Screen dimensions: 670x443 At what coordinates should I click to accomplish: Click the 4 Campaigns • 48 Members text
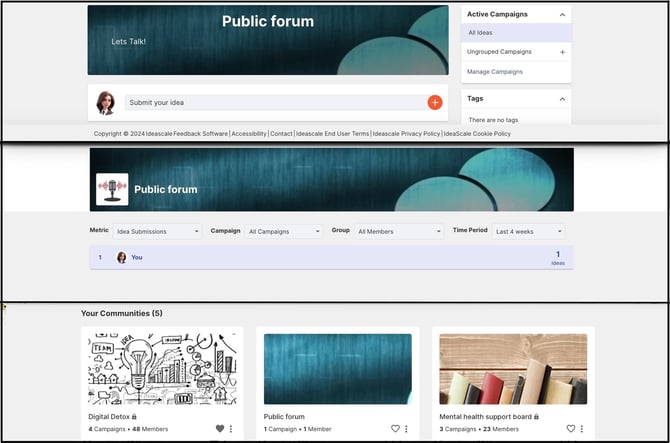click(x=128, y=429)
